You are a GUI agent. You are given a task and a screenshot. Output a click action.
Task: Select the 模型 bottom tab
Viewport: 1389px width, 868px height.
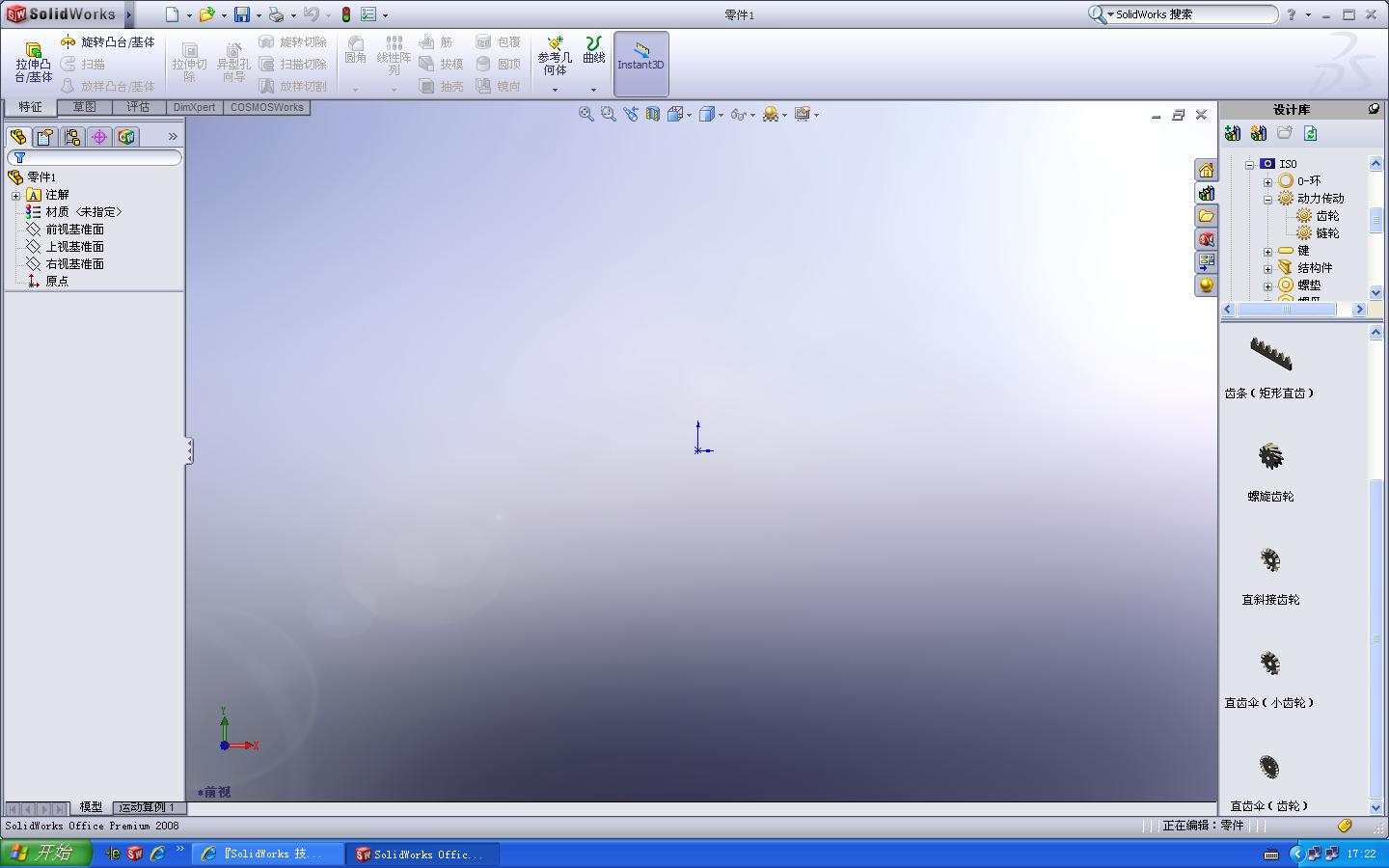(92, 807)
